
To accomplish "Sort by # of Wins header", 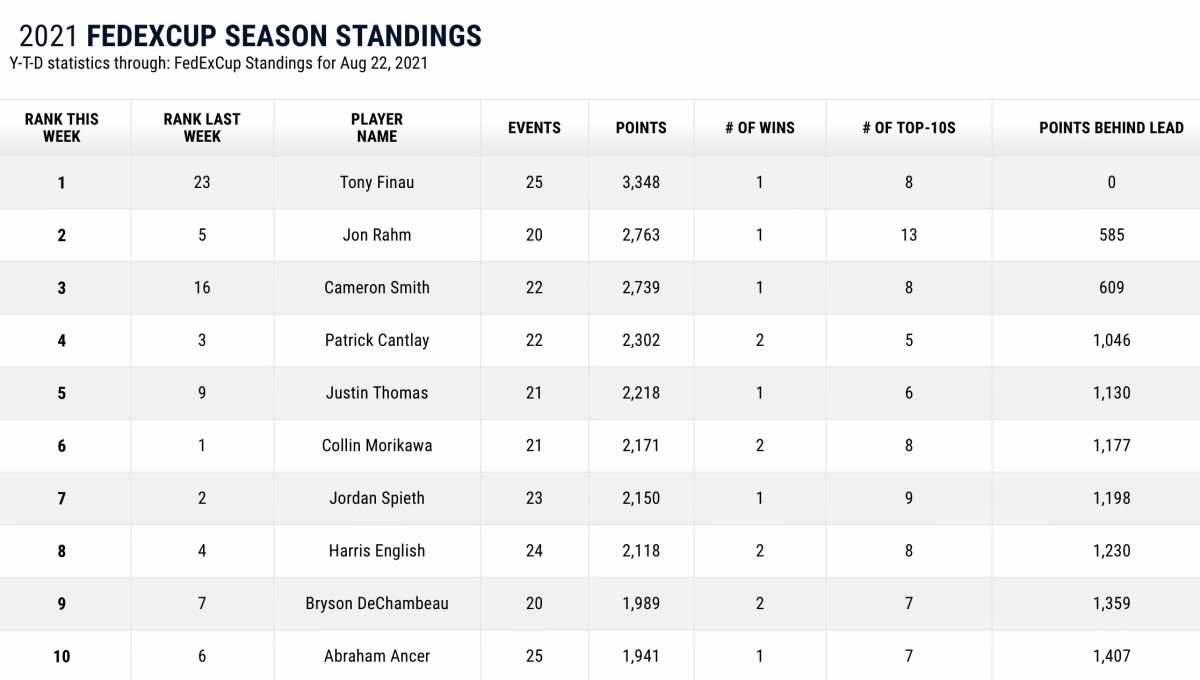I will pyautogui.click(x=760, y=128).
